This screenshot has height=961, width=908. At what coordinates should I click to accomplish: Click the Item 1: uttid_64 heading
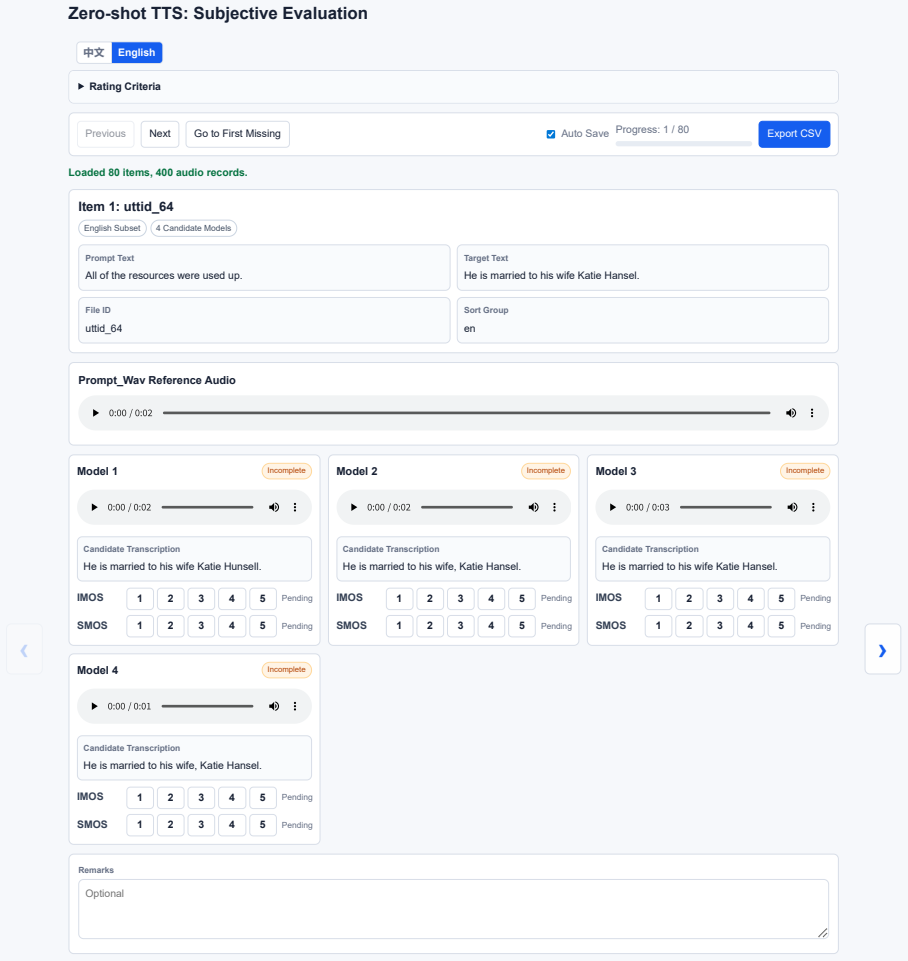126,207
